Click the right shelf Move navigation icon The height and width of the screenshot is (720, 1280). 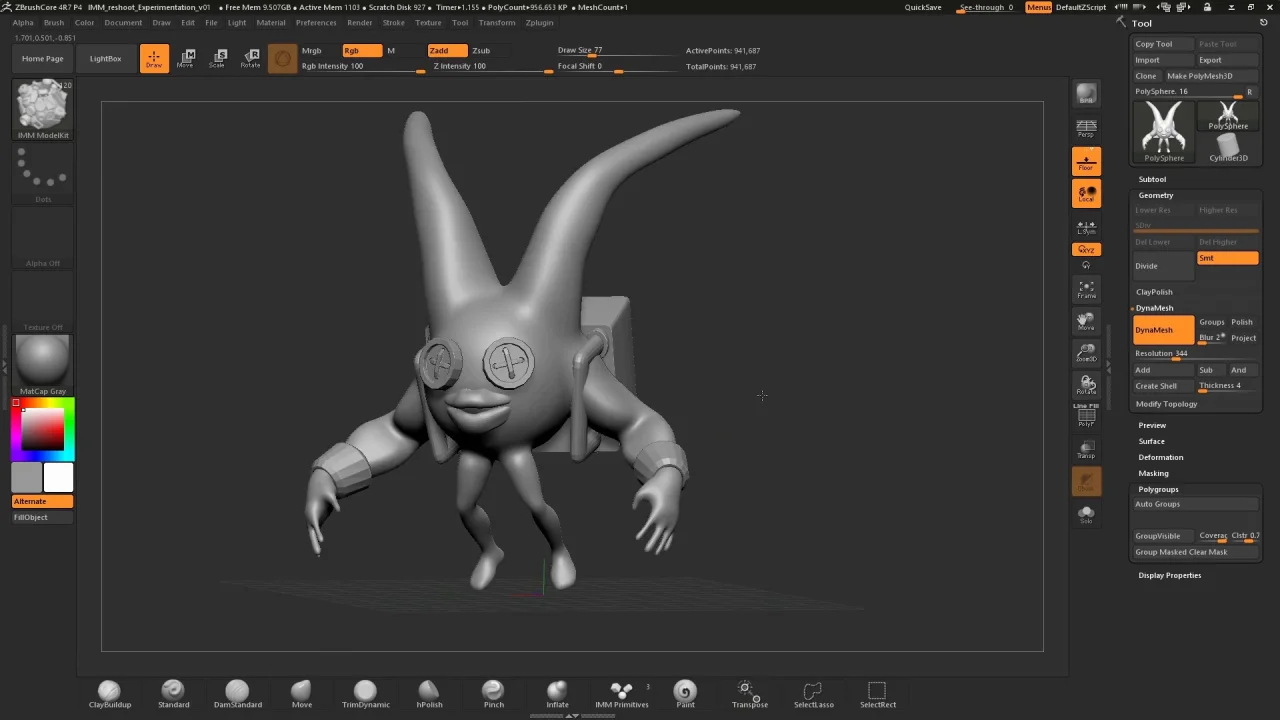tap(1086, 321)
